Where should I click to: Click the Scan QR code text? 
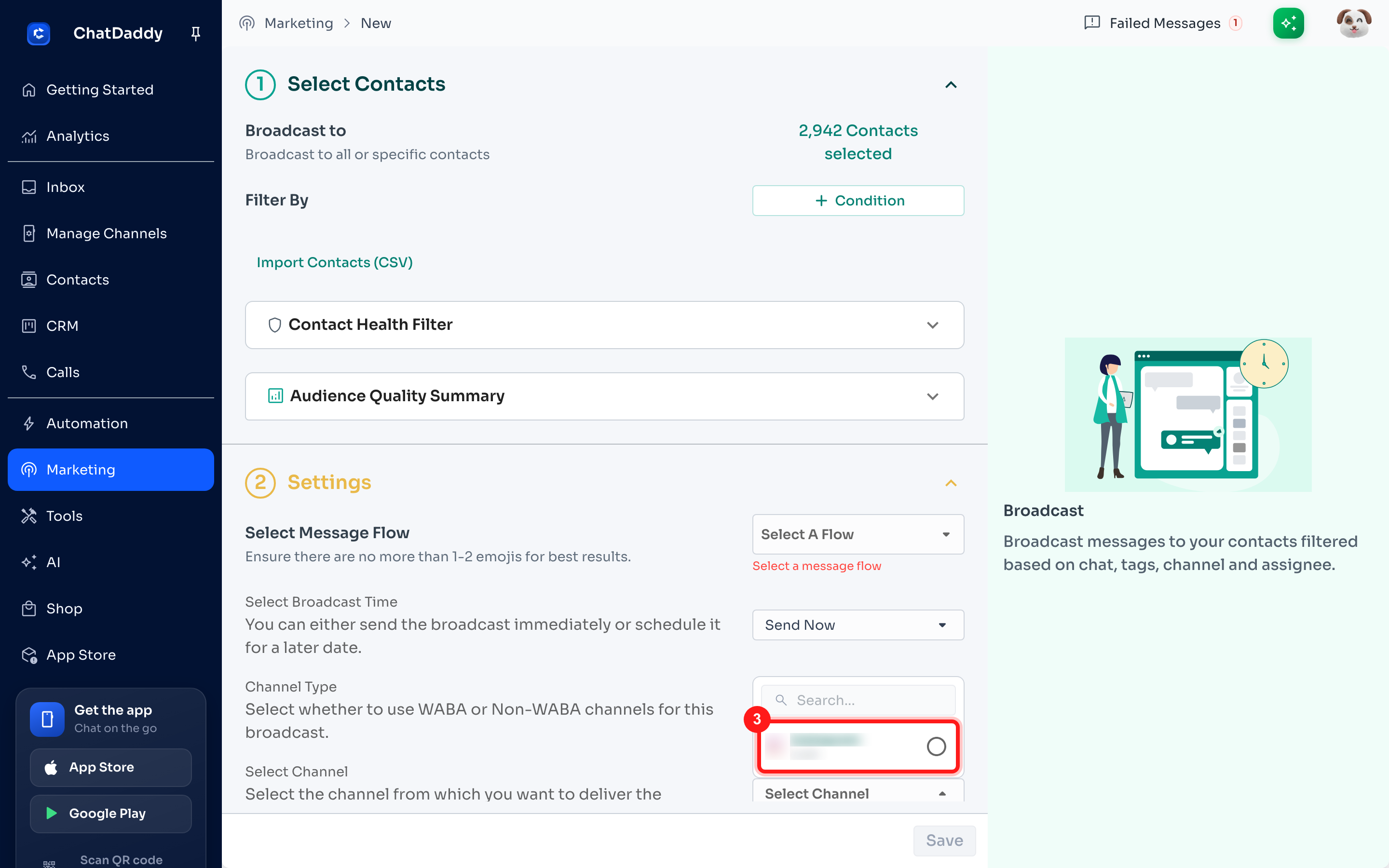pyautogui.click(x=121, y=860)
